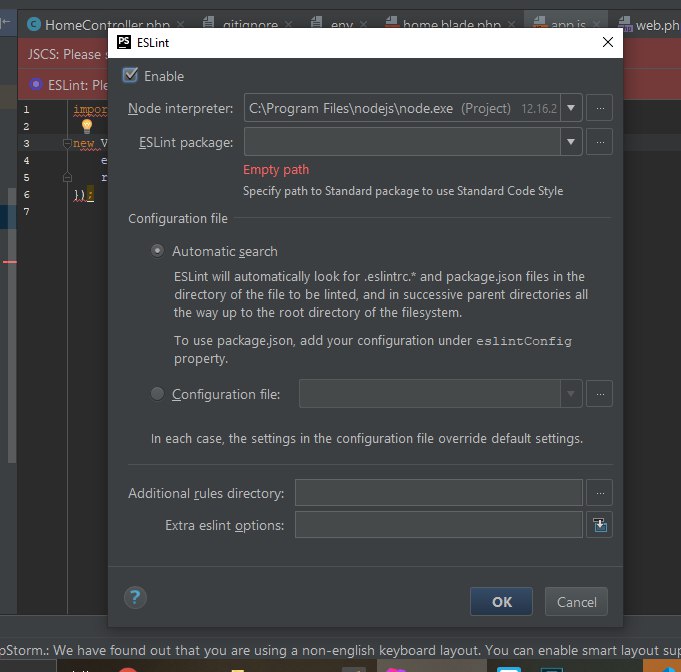Viewport: 681px width, 672px height.
Task: Select the Configuration file radio button
Action: tap(157, 394)
